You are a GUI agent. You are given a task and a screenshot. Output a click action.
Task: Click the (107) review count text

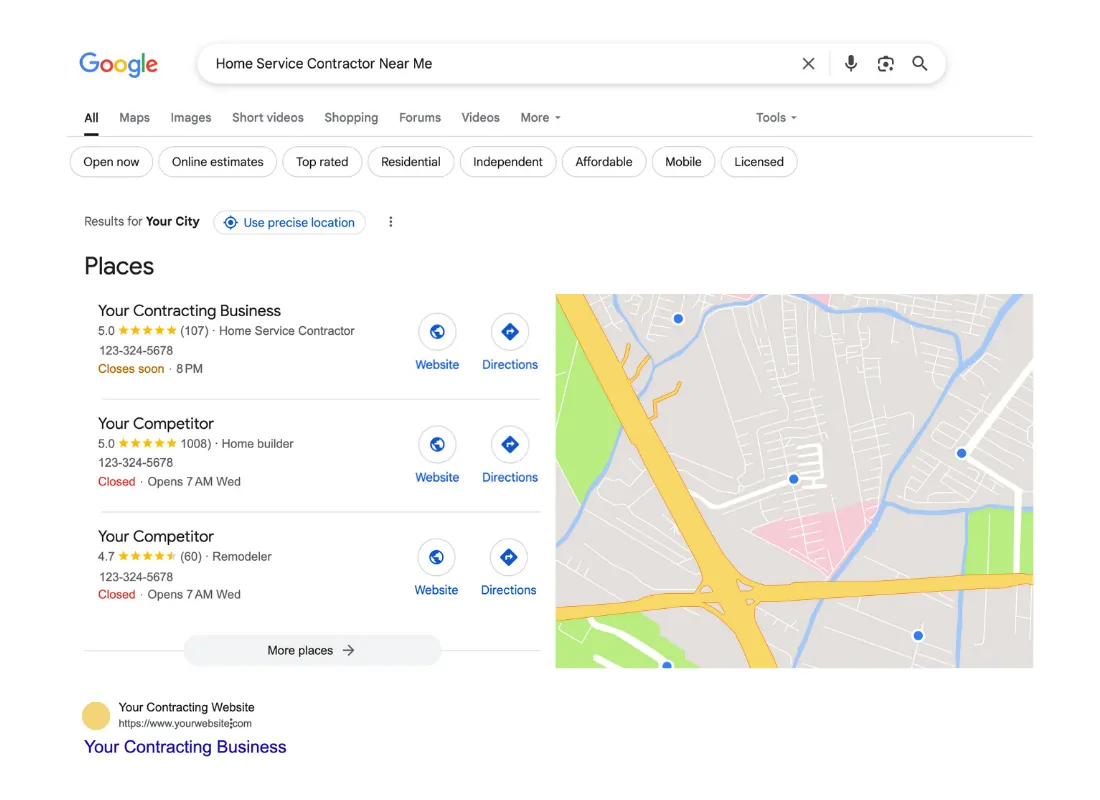194,331
